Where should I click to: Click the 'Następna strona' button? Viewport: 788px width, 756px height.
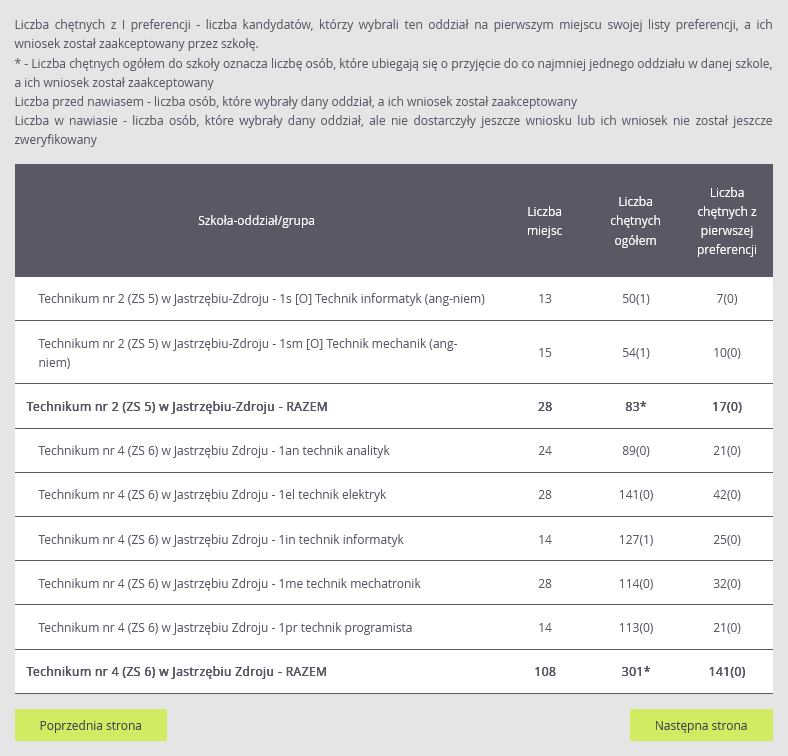pyautogui.click(x=700, y=725)
